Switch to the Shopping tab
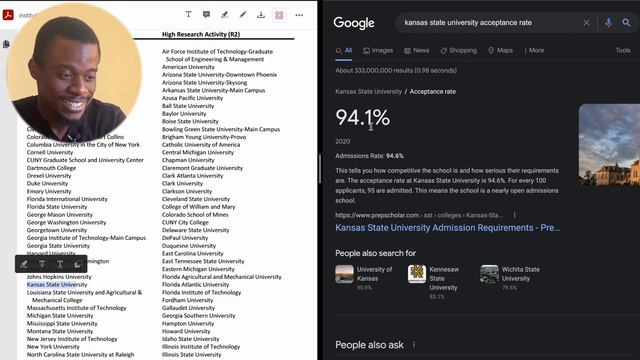 [x=458, y=51]
